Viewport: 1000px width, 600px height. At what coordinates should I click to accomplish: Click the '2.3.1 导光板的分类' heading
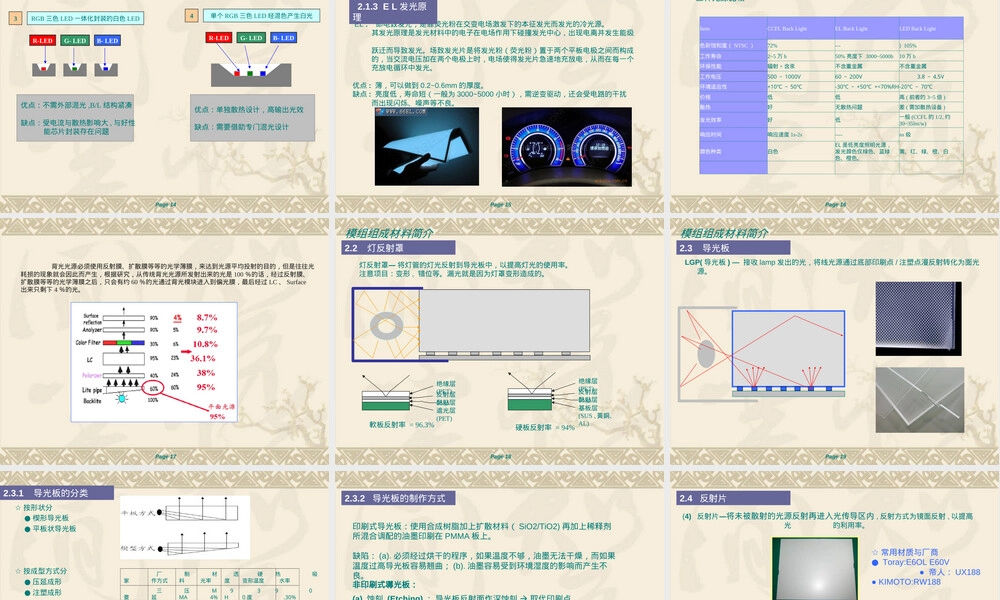tap(57, 493)
